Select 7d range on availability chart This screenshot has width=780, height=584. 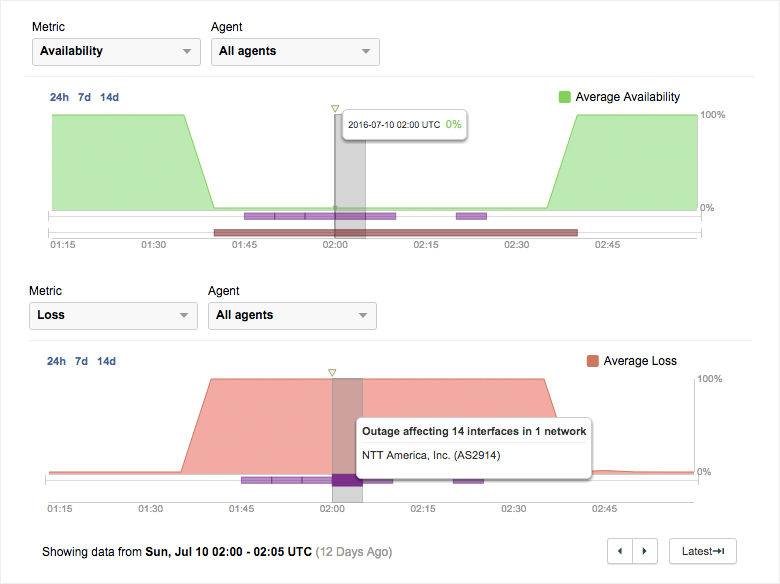coord(85,97)
